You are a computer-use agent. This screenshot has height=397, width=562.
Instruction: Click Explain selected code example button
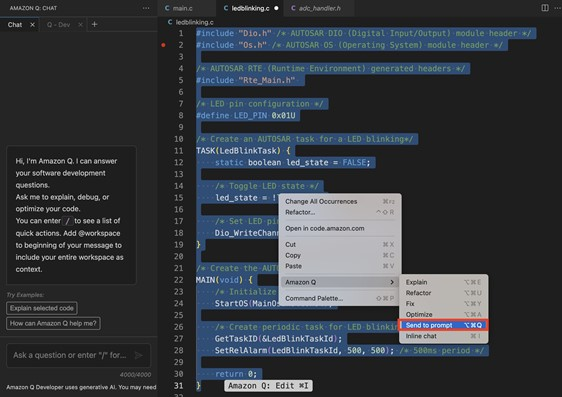point(42,308)
